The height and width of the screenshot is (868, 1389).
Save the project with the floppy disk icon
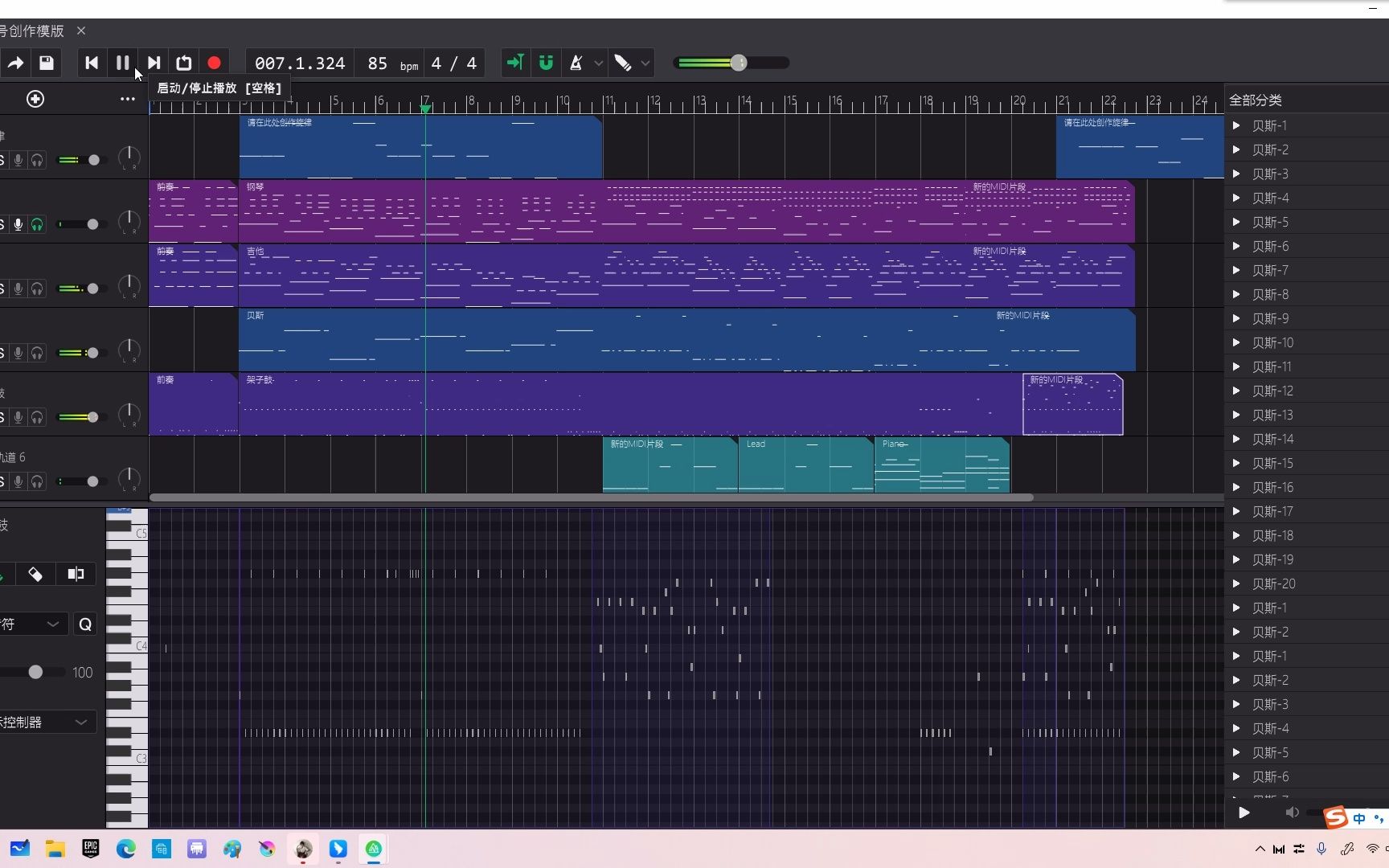(47, 63)
